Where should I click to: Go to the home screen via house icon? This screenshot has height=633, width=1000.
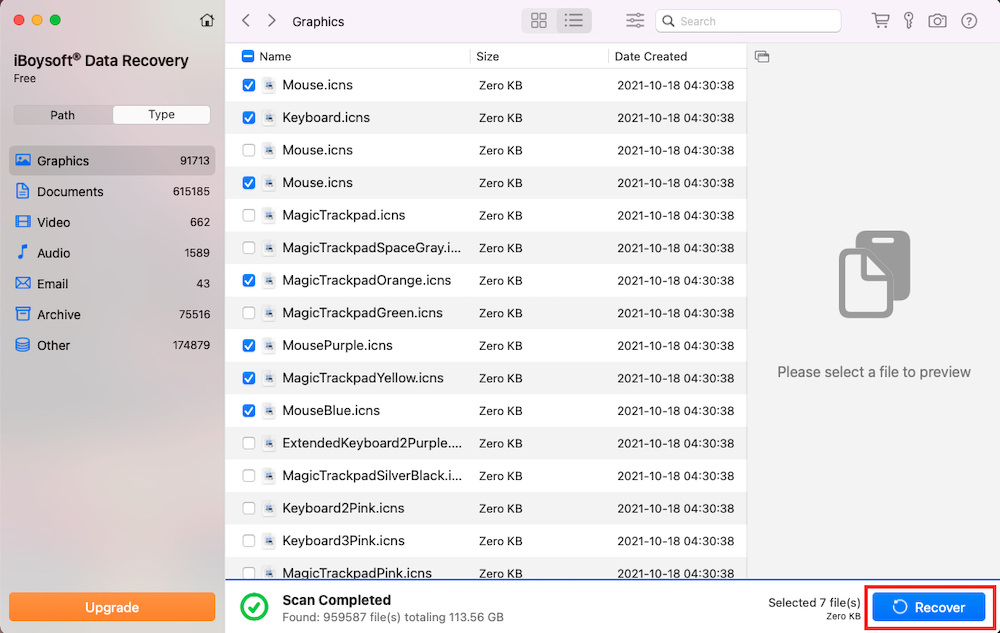pos(207,20)
